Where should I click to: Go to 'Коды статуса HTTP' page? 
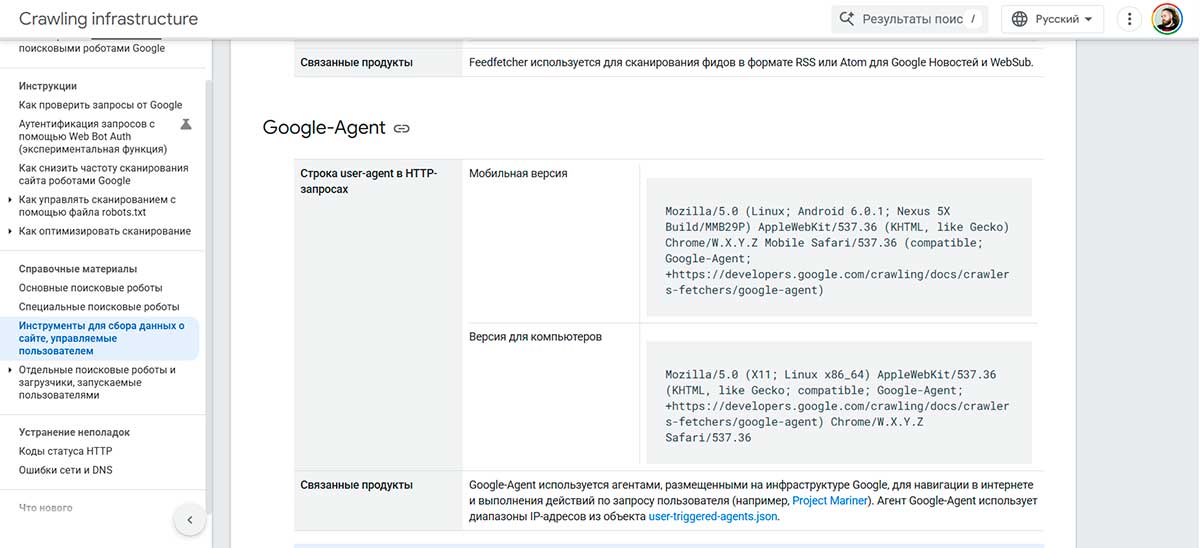coord(65,452)
